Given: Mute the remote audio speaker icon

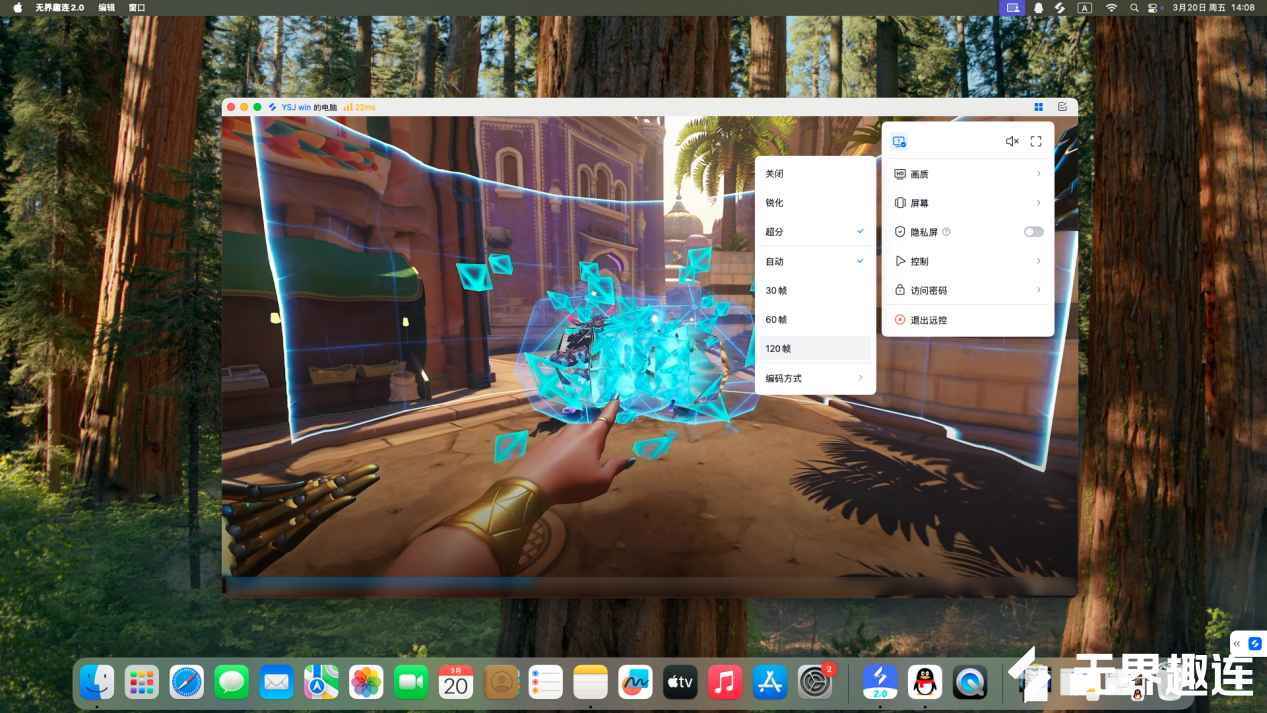Looking at the screenshot, I should click(1012, 142).
